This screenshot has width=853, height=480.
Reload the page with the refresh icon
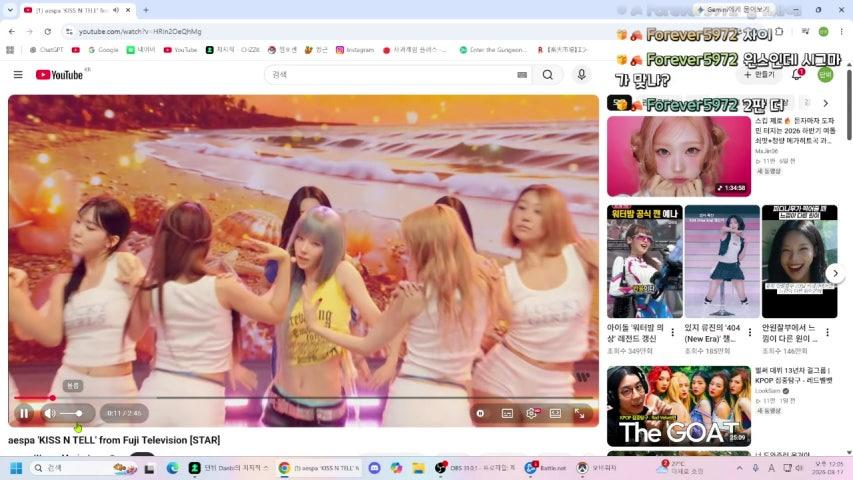48,32
